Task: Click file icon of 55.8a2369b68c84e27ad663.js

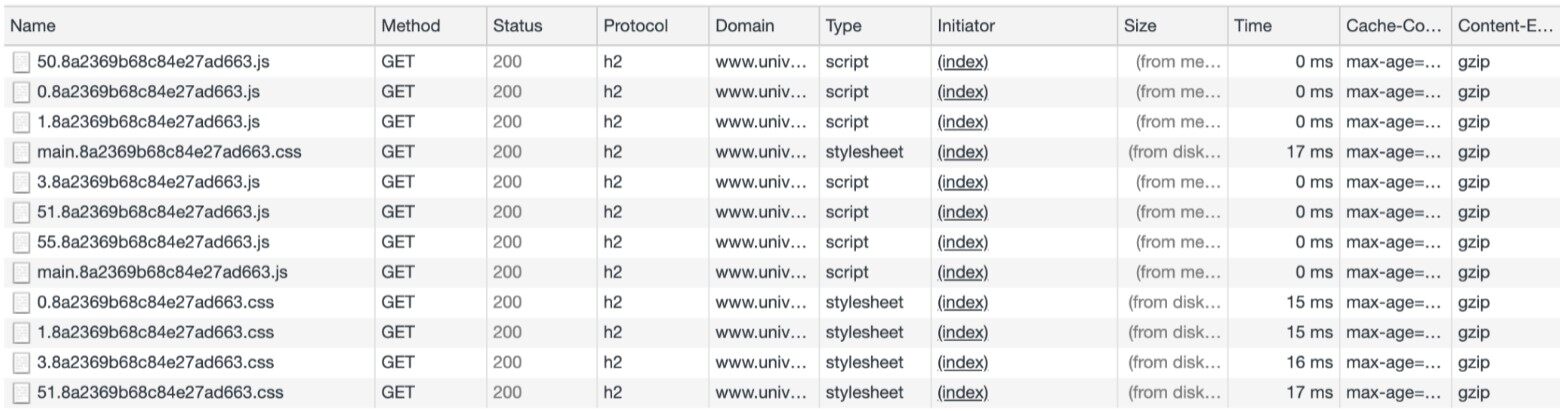Action: tap(21, 242)
